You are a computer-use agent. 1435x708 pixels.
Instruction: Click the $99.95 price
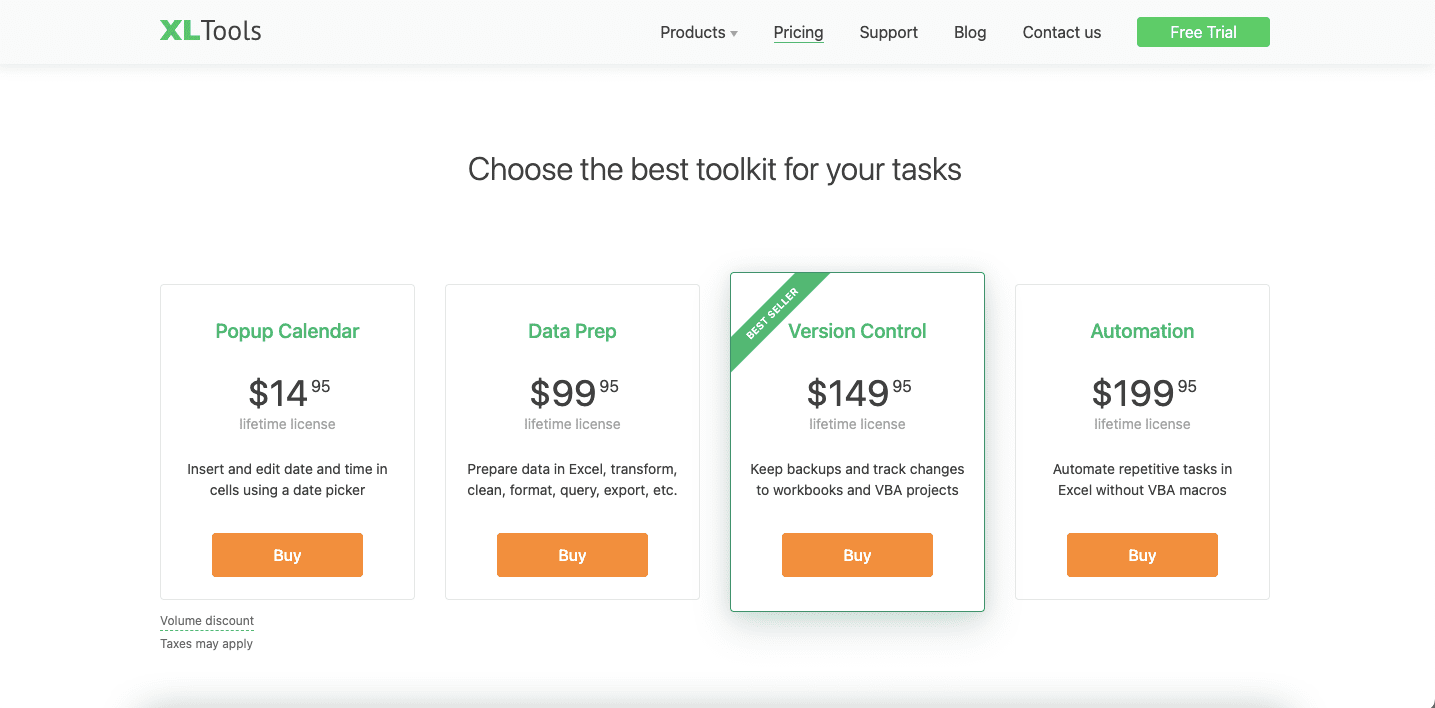pyautogui.click(x=573, y=392)
